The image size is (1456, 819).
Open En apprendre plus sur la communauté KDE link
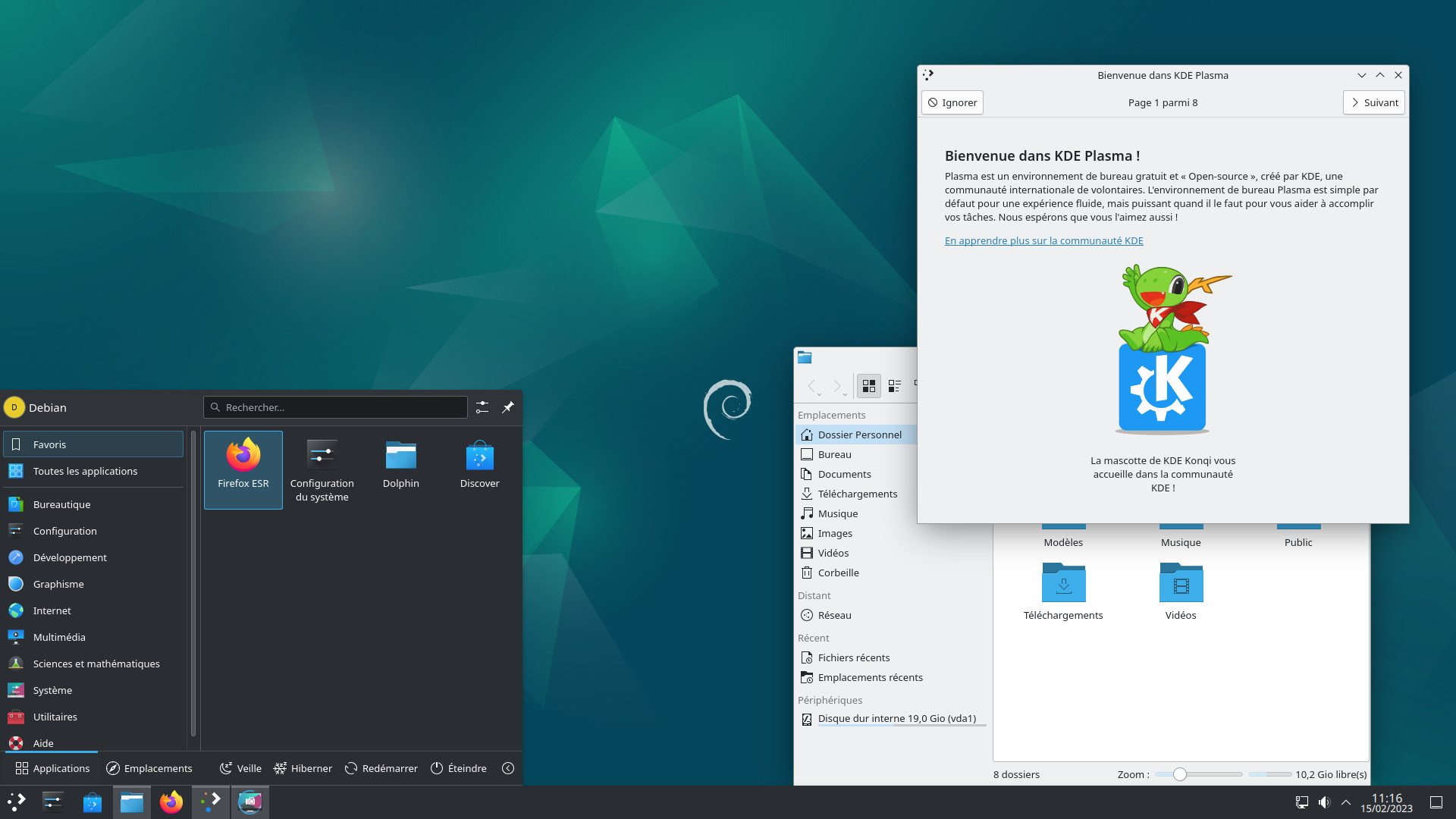click(x=1043, y=240)
